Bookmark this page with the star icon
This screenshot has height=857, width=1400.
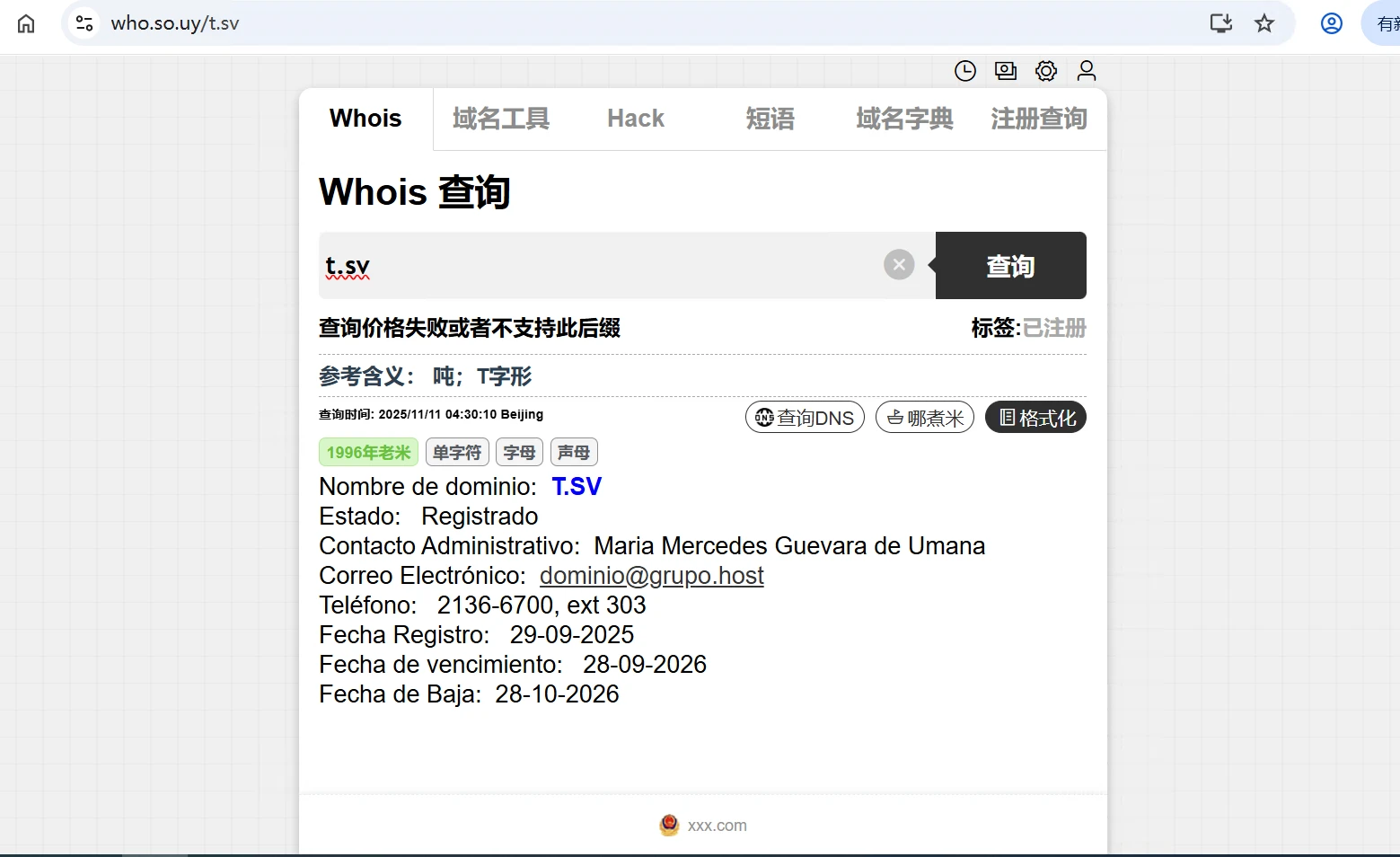tap(1264, 23)
